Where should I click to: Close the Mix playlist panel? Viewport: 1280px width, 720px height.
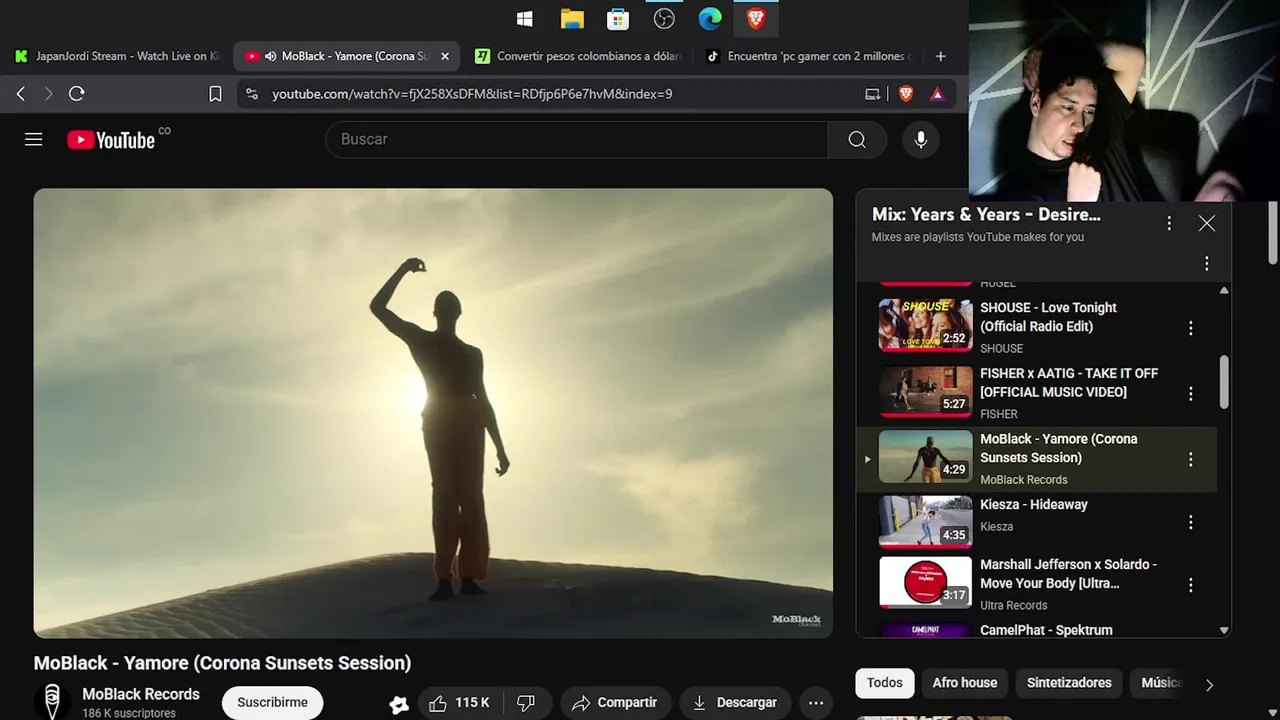[1207, 223]
